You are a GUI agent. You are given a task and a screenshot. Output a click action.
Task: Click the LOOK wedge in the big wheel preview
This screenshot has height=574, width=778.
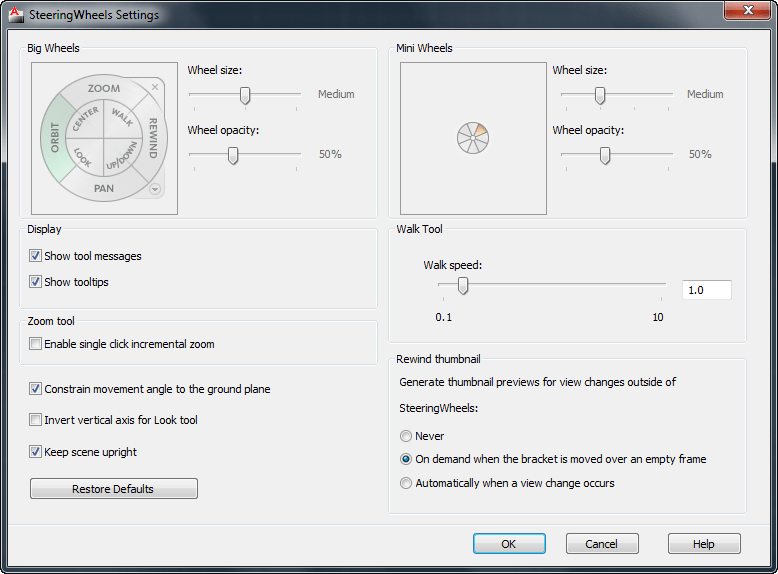(83, 158)
